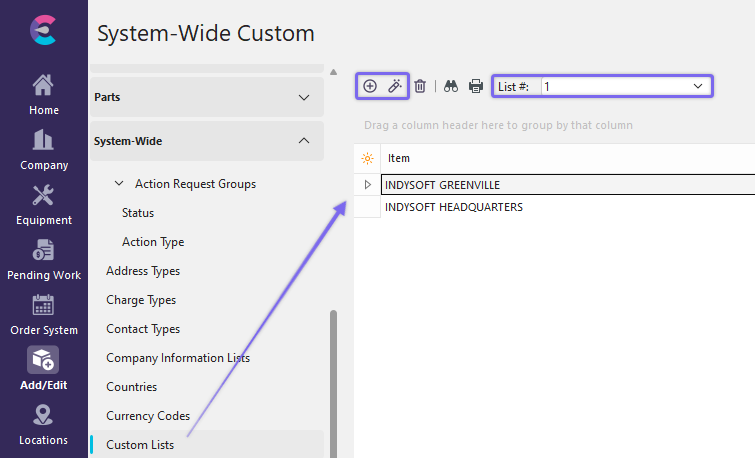Click the binoculars search icon
The height and width of the screenshot is (458, 755).
coord(451,87)
